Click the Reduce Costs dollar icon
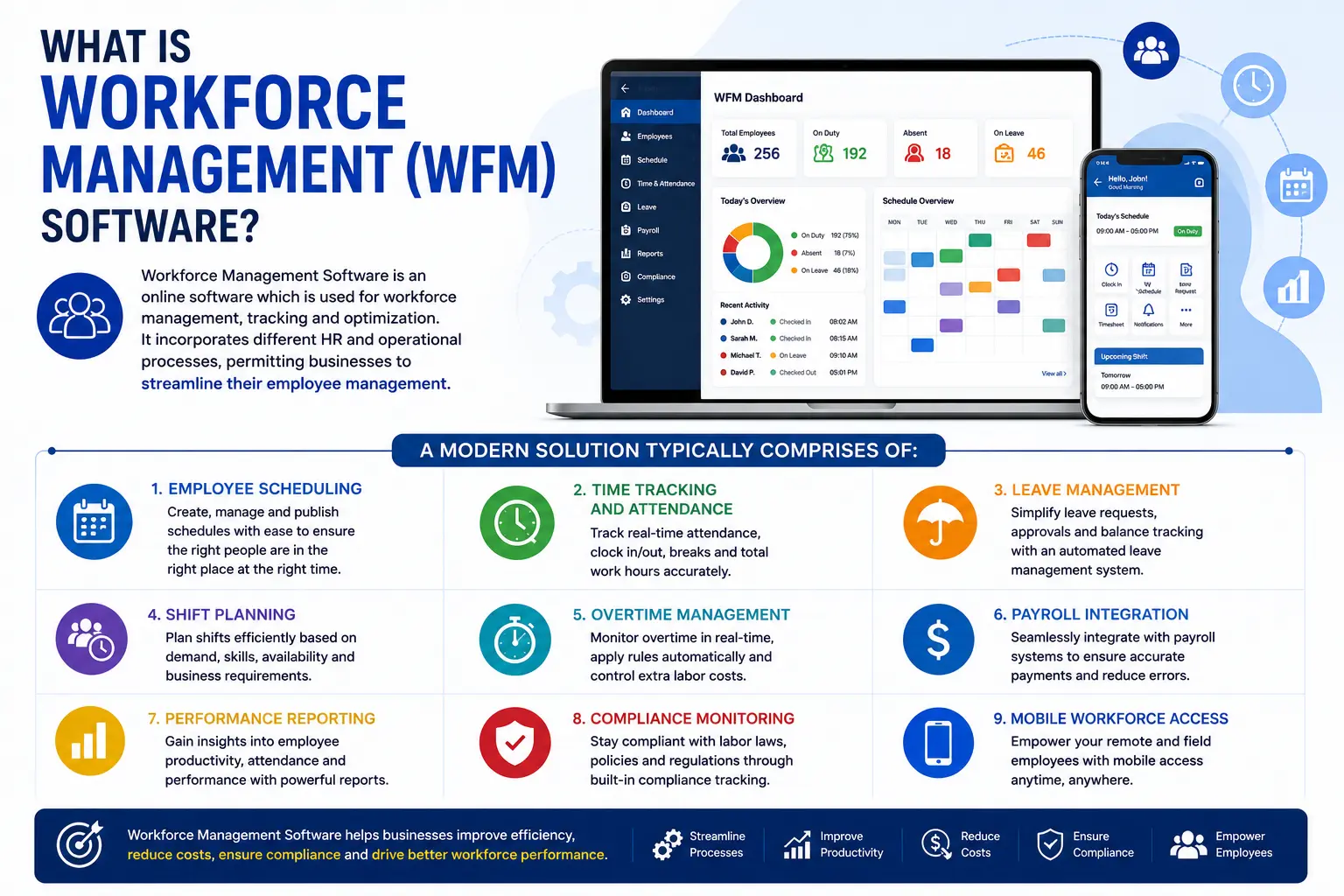The width and height of the screenshot is (1344, 896). click(x=936, y=844)
